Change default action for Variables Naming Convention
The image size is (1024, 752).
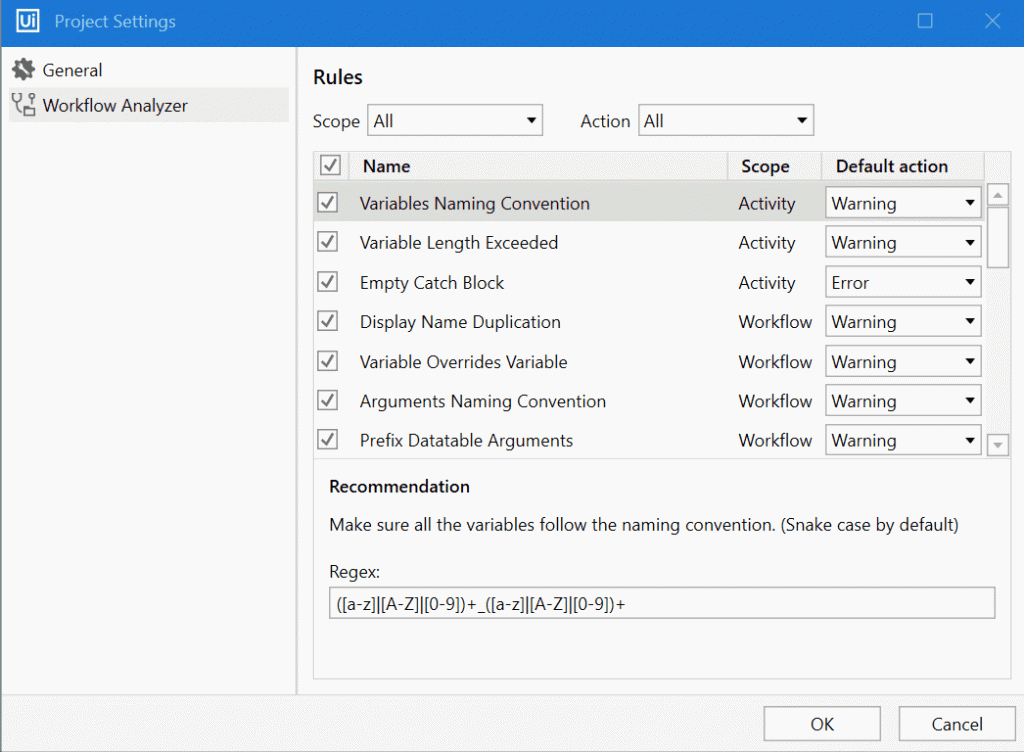point(903,203)
